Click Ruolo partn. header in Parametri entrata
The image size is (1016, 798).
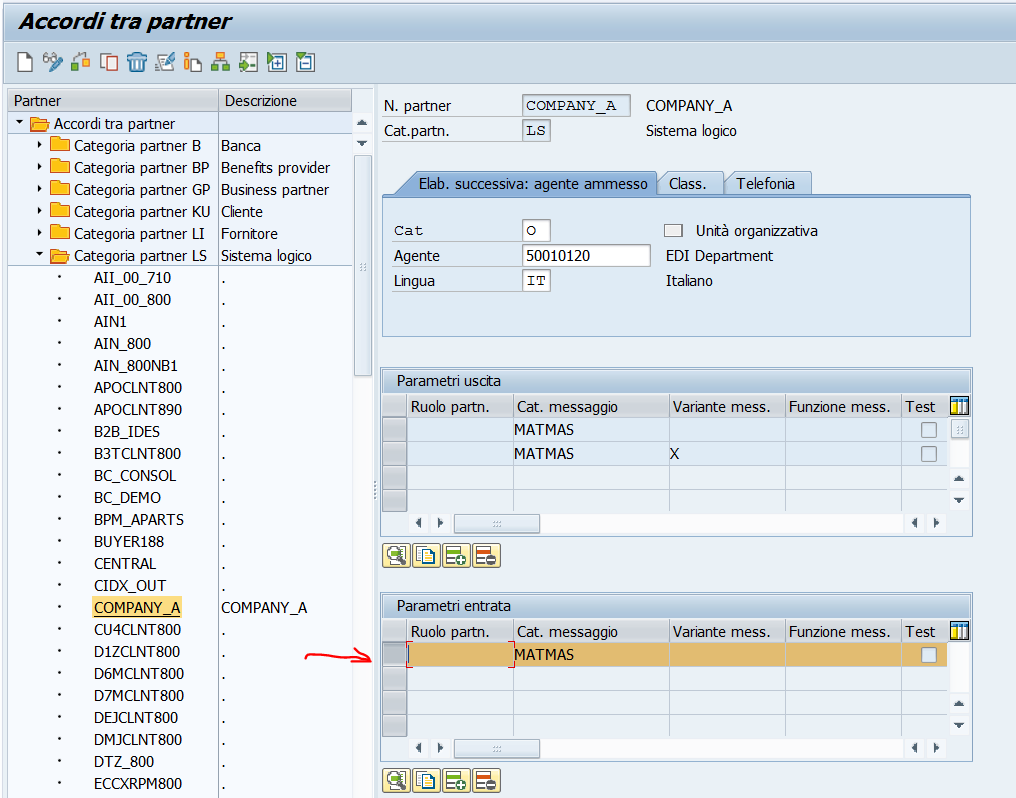pyautogui.click(x=460, y=632)
